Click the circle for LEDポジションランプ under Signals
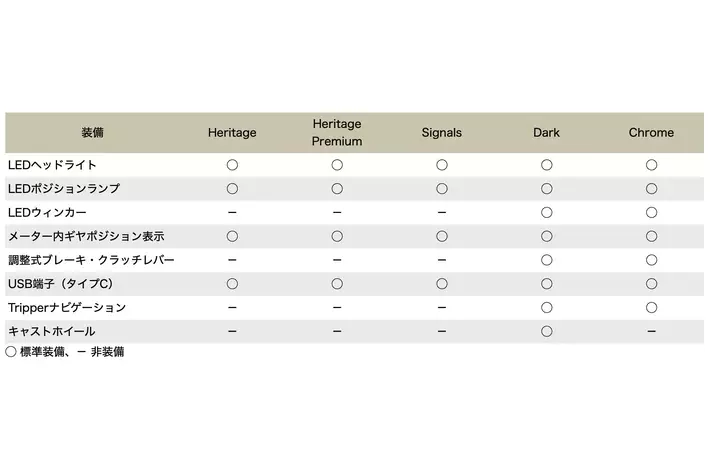The image size is (710, 474). (x=442, y=188)
